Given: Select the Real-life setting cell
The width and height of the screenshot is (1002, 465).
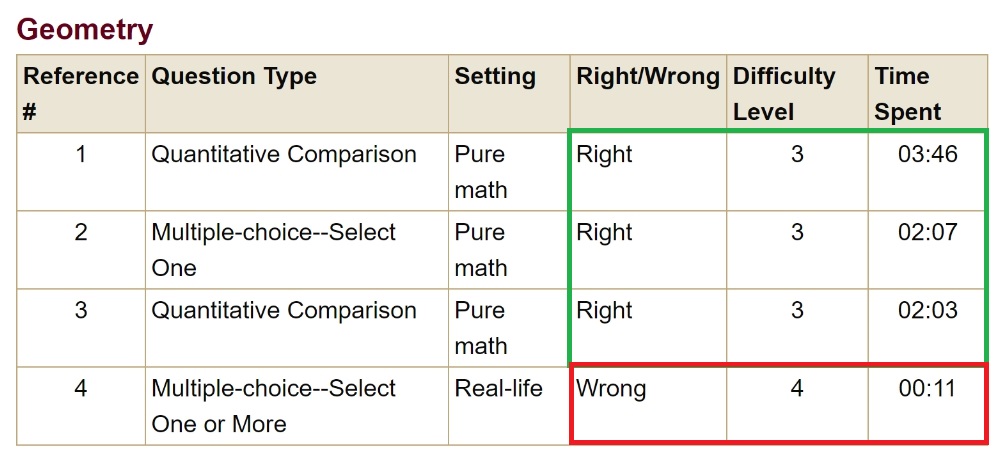Looking at the screenshot, I should coord(498,389).
